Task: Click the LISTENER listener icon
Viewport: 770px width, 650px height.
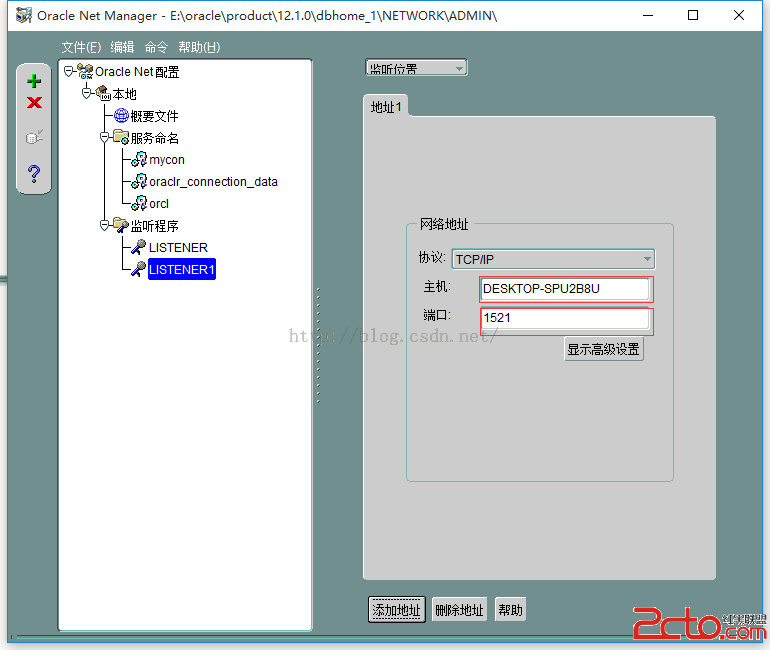Action: (138, 247)
